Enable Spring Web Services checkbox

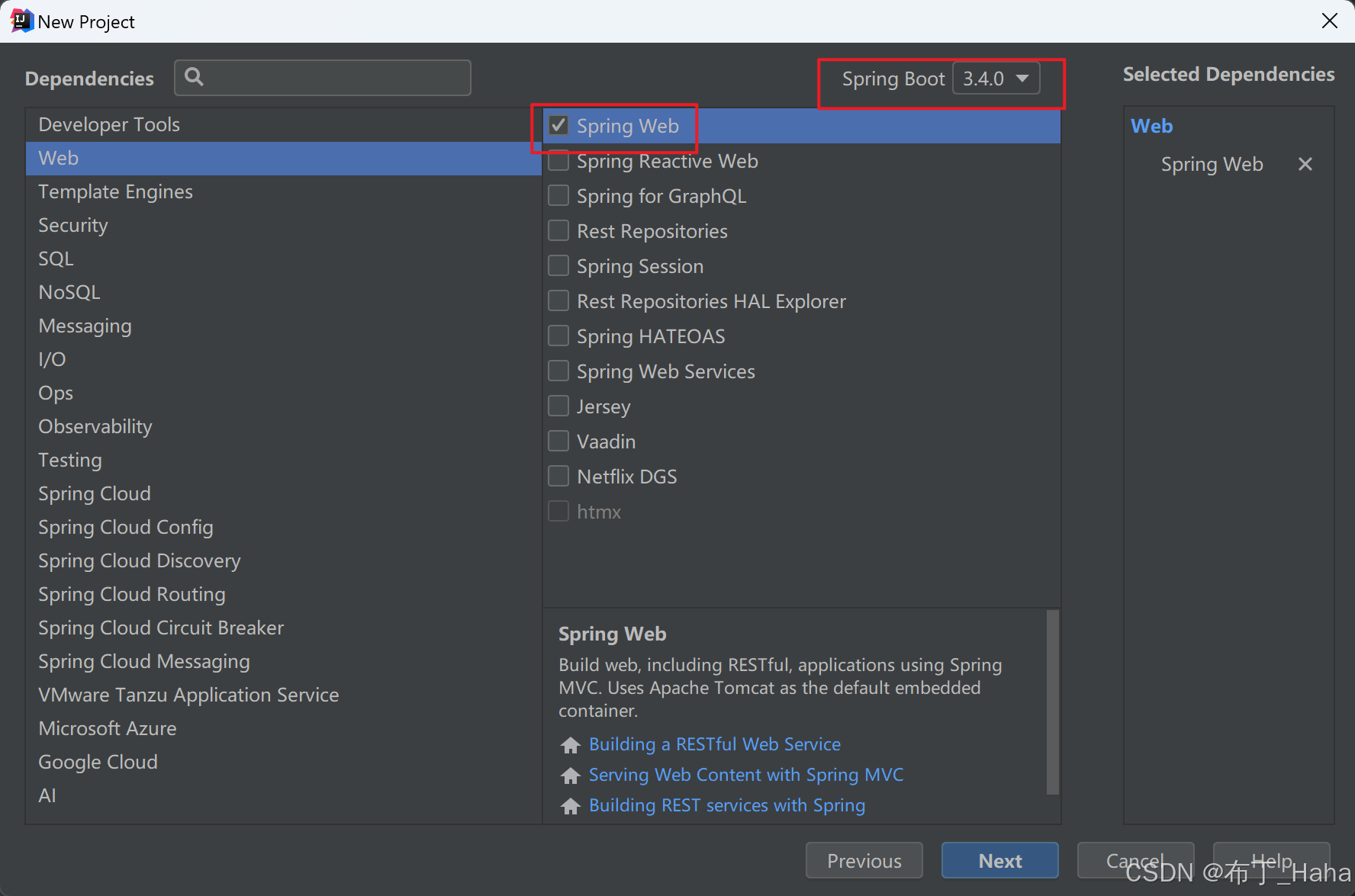pos(558,371)
